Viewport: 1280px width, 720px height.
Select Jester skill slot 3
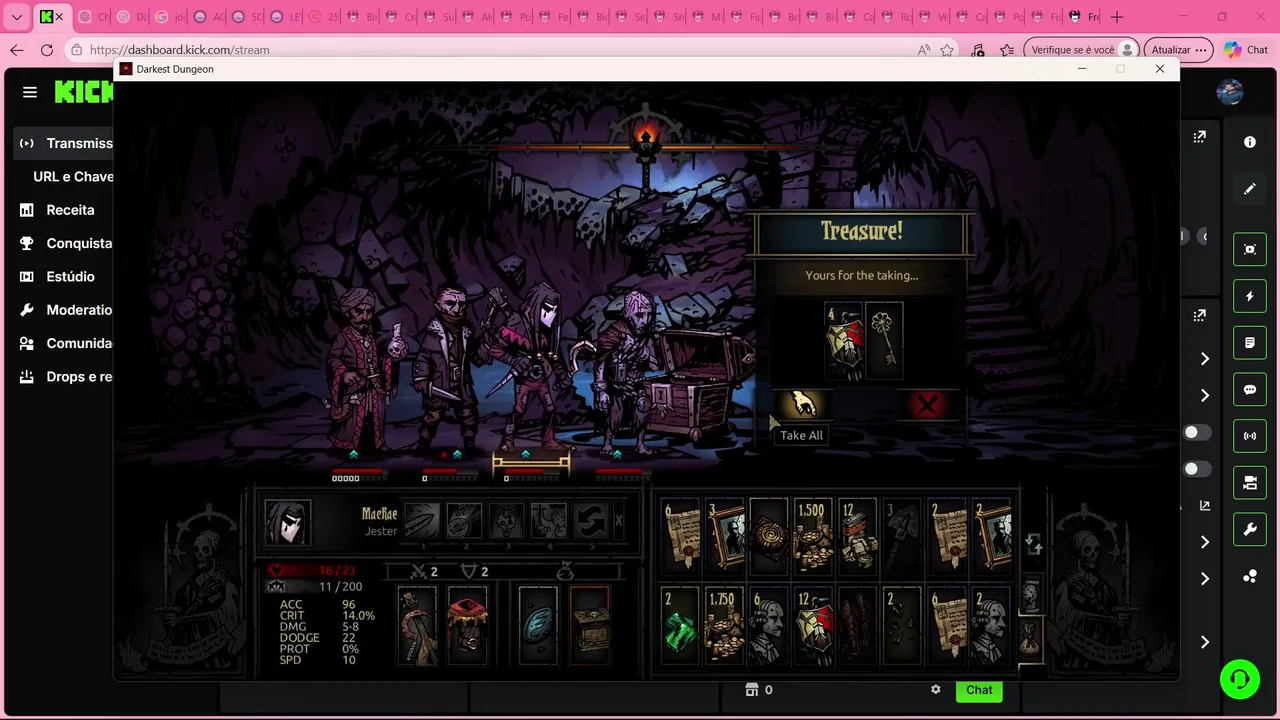pos(506,521)
